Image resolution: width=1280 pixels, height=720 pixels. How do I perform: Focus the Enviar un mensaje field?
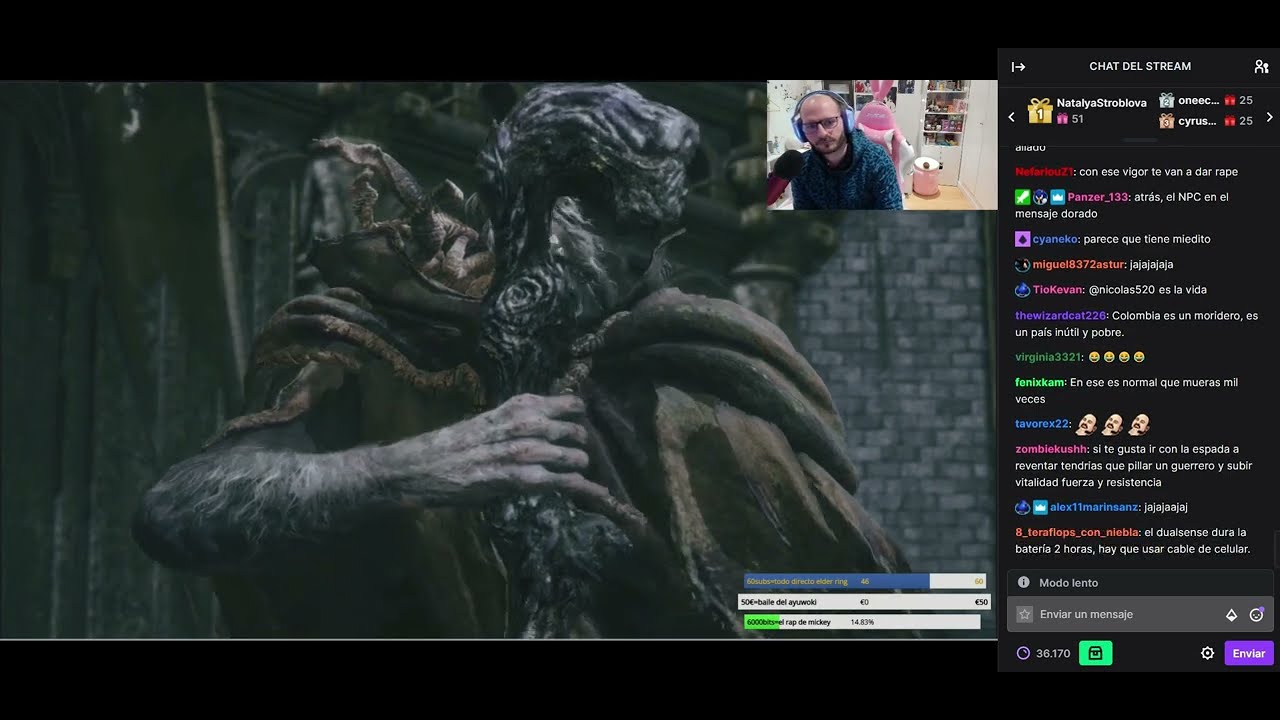point(1140,615)
